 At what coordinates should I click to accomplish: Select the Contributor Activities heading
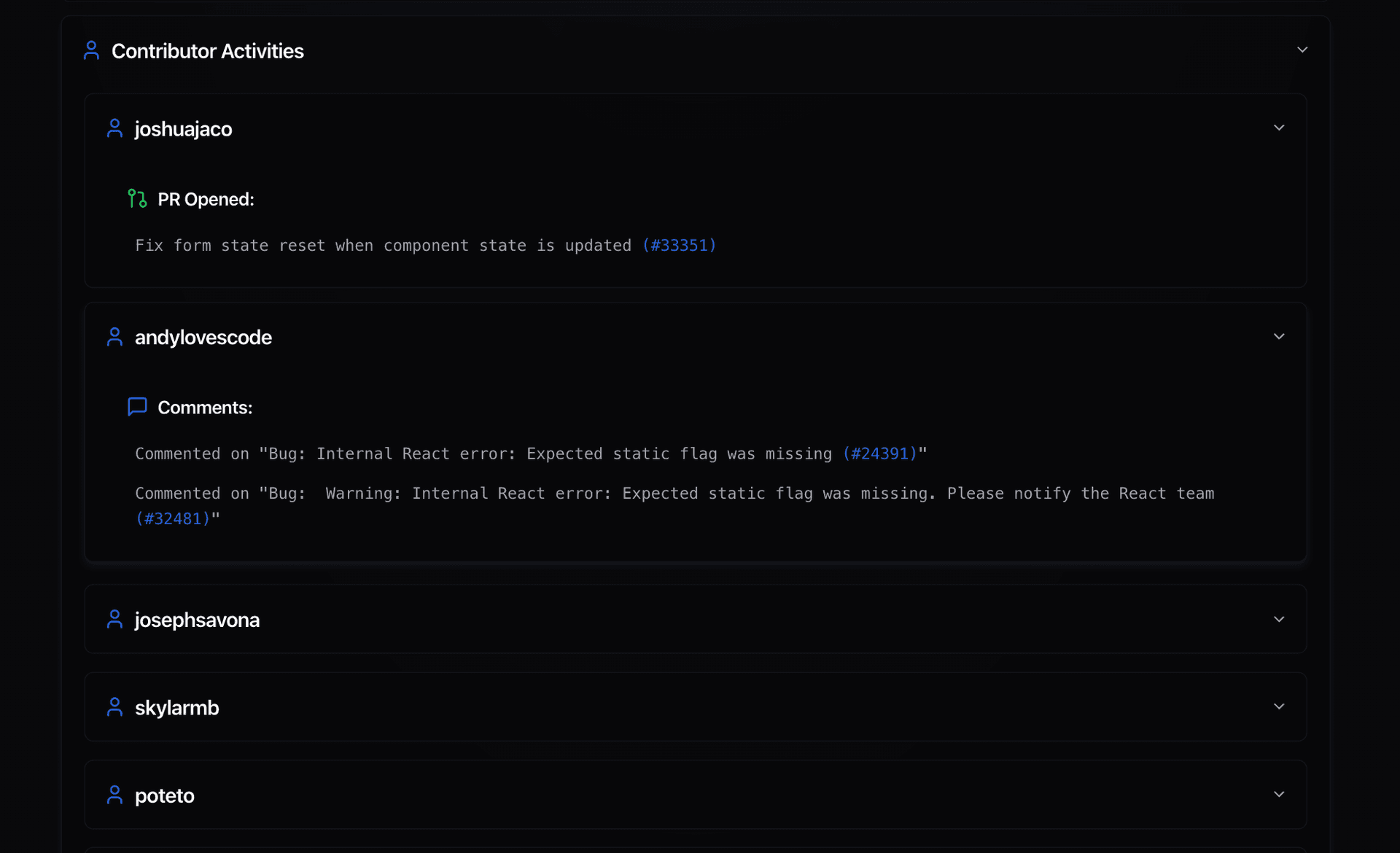tap(208, 51)
